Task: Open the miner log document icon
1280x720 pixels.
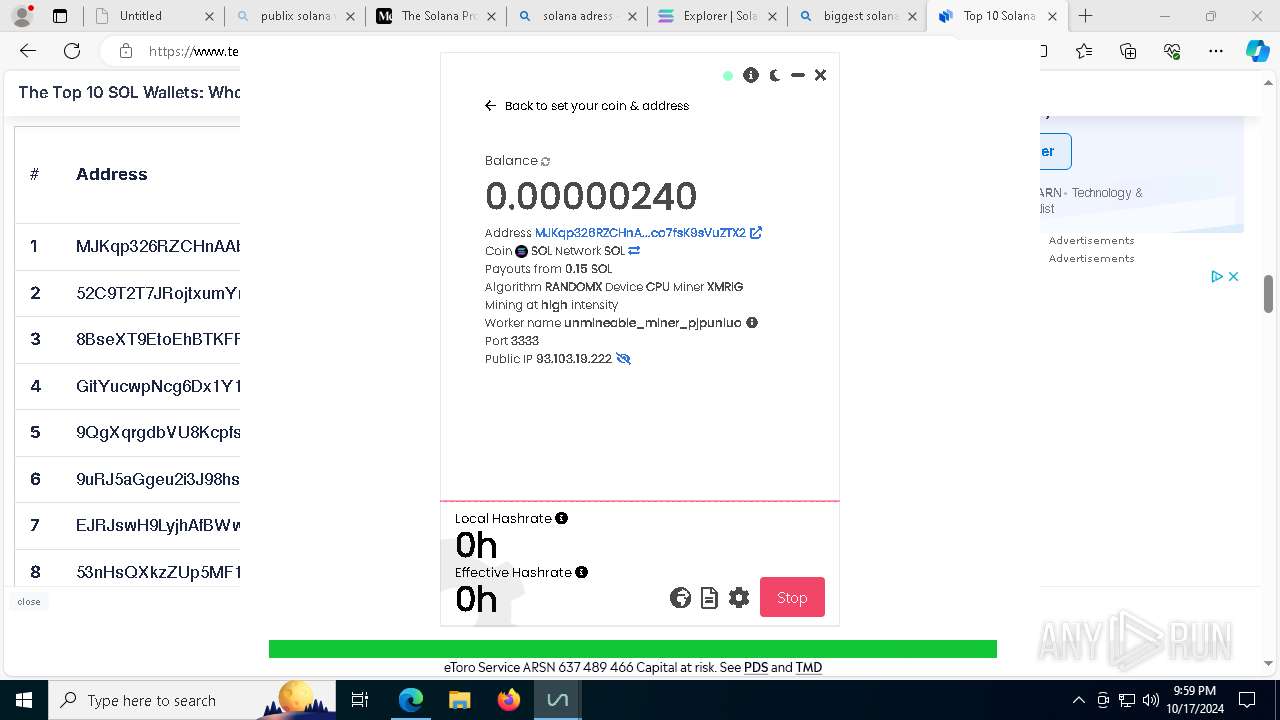Action: (709, 598)
